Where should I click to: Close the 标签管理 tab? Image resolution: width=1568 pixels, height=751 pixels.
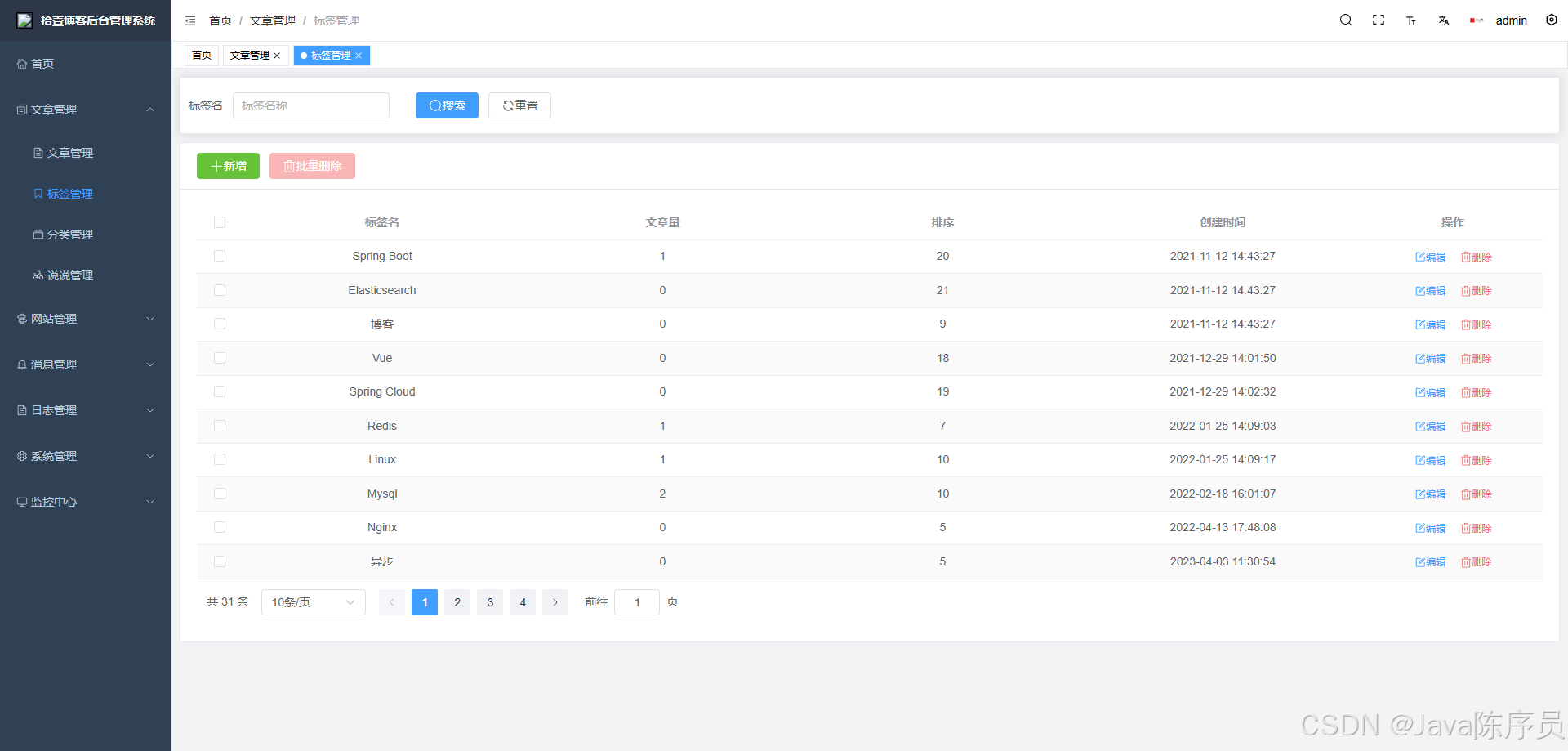(x=359, y=56)
